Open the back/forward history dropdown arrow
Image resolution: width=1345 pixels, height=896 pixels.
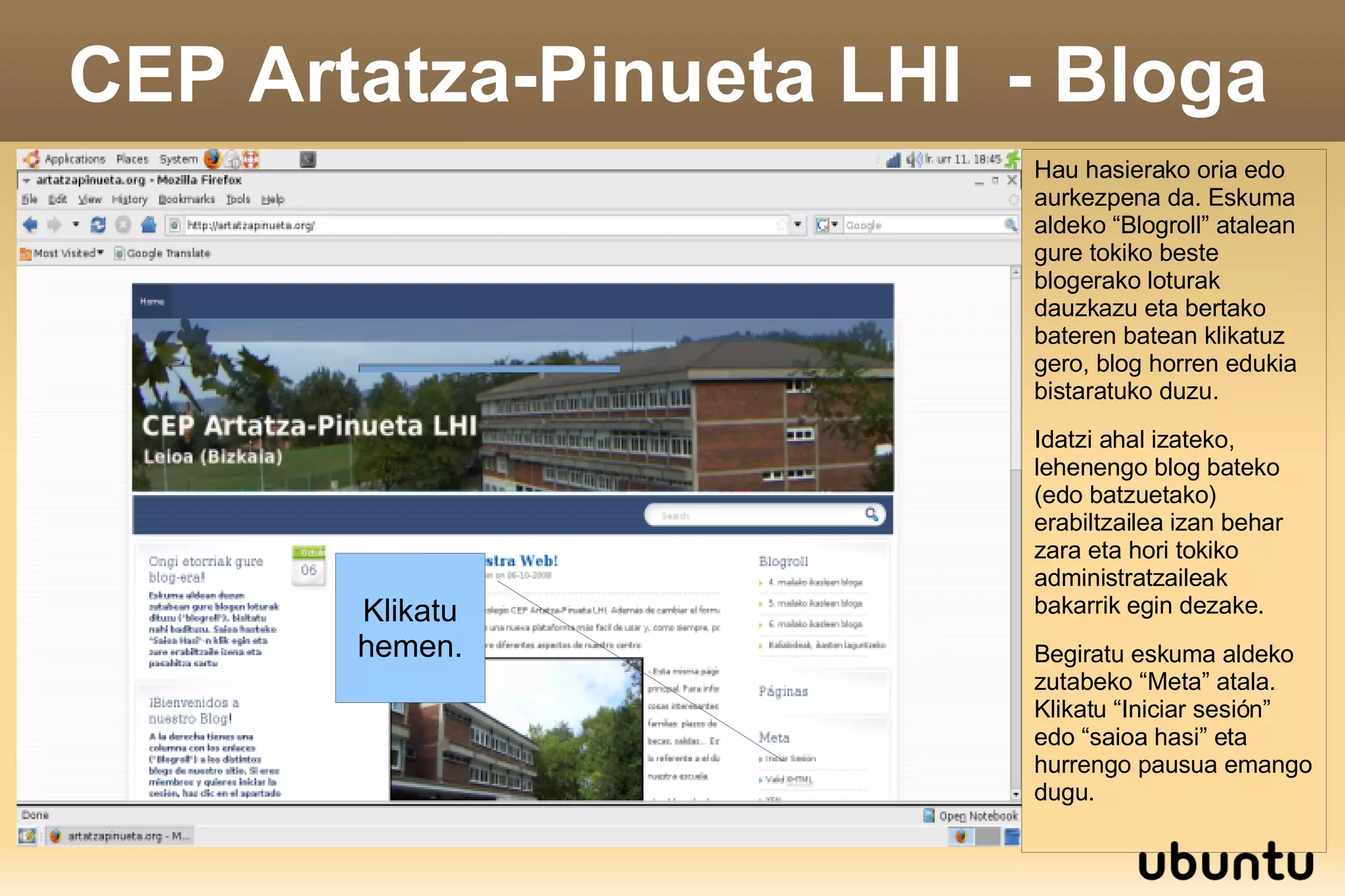pos(76,225)
